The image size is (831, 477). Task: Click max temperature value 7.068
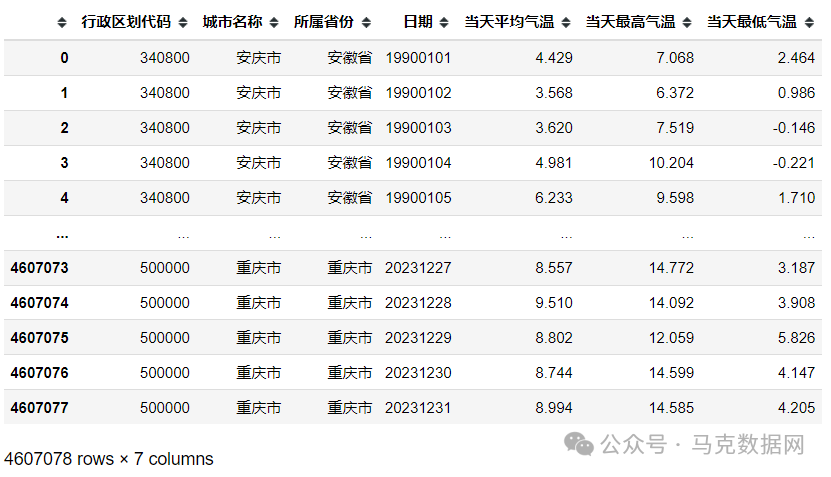coord(675,58)
